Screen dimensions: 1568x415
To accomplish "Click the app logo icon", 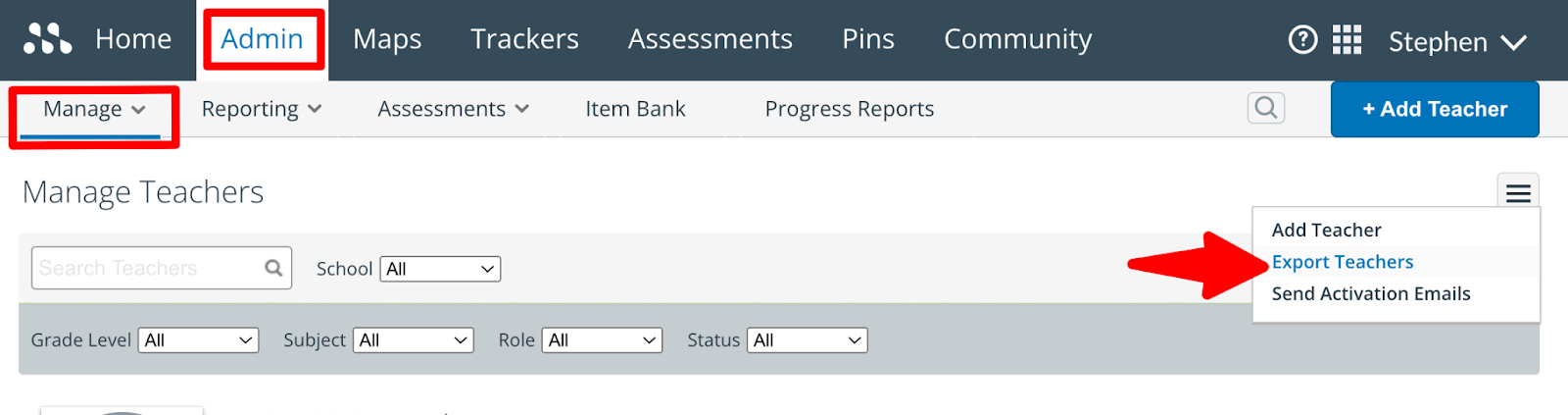I will pyautogui.click(x=47, y=38).
